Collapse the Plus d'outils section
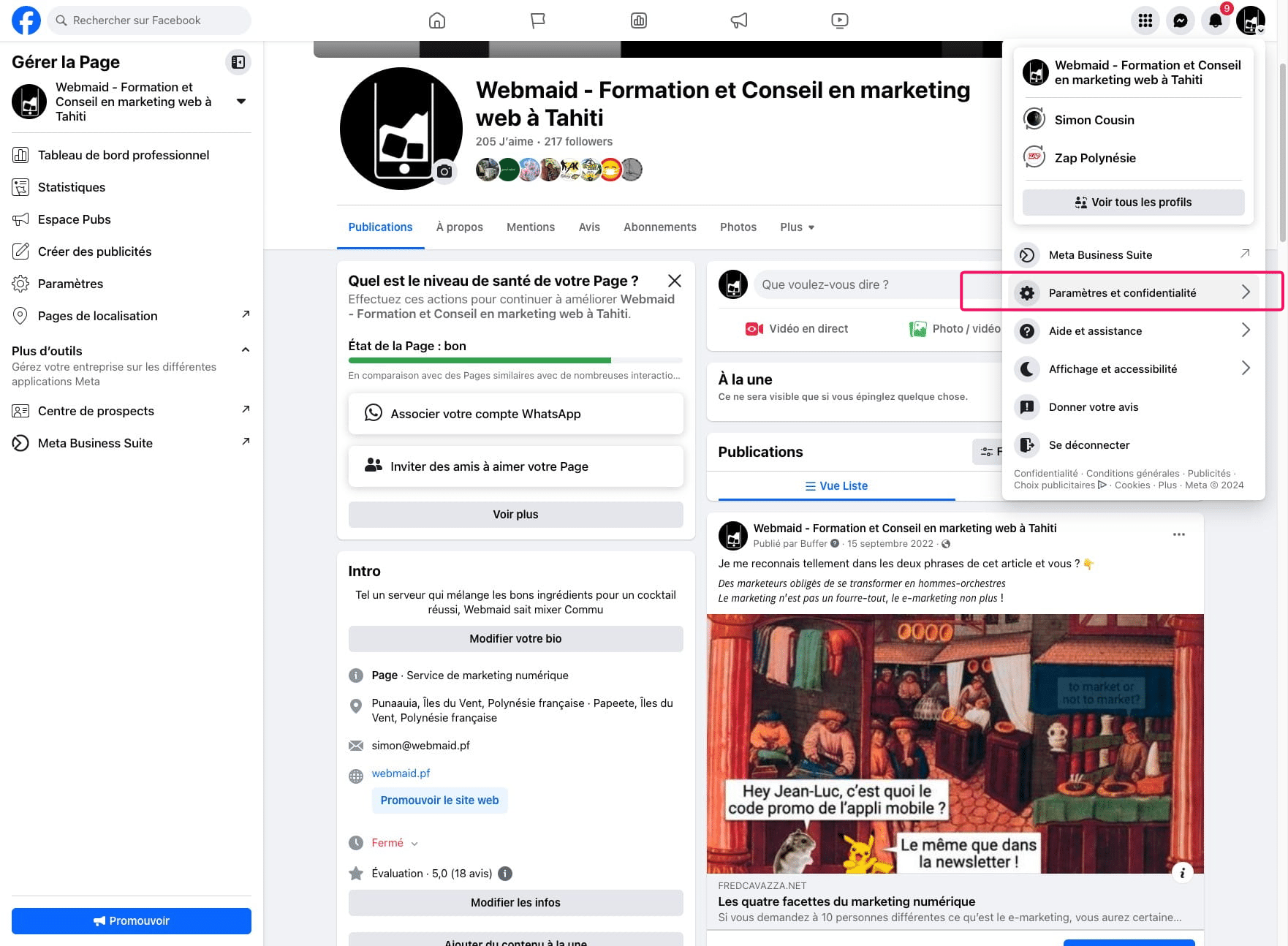1288x946 pixels. (x=246, y=350)
